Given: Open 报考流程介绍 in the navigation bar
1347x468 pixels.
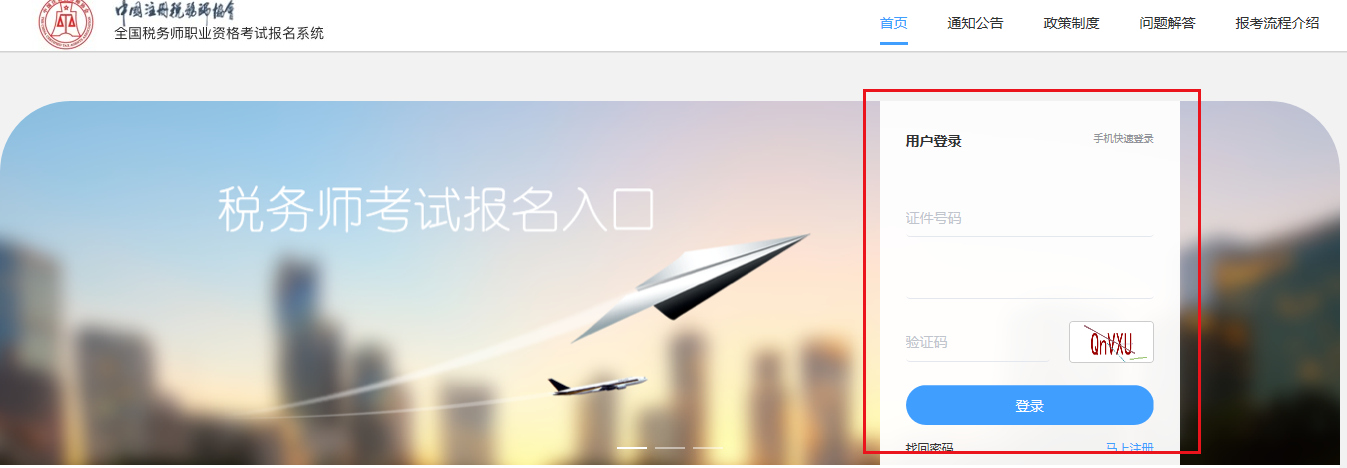Looking at the screenshot, I should click(1277, 23).
